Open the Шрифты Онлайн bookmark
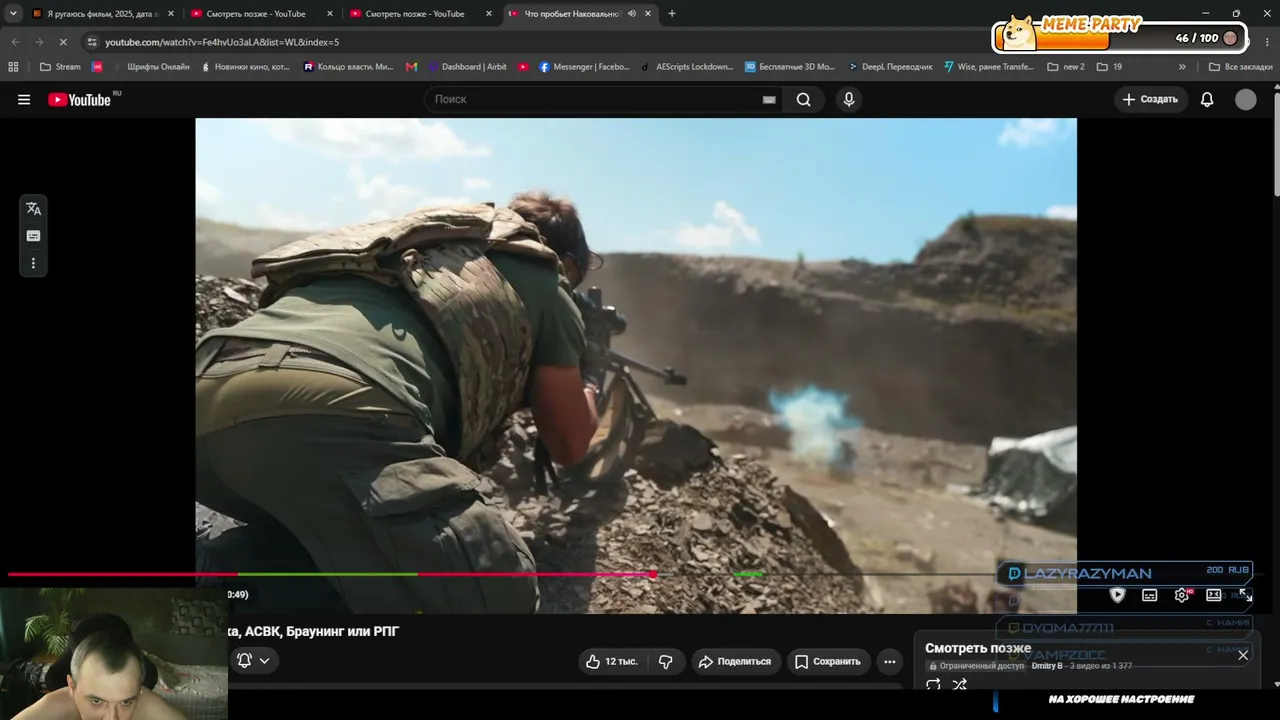 tap(150, 67)
